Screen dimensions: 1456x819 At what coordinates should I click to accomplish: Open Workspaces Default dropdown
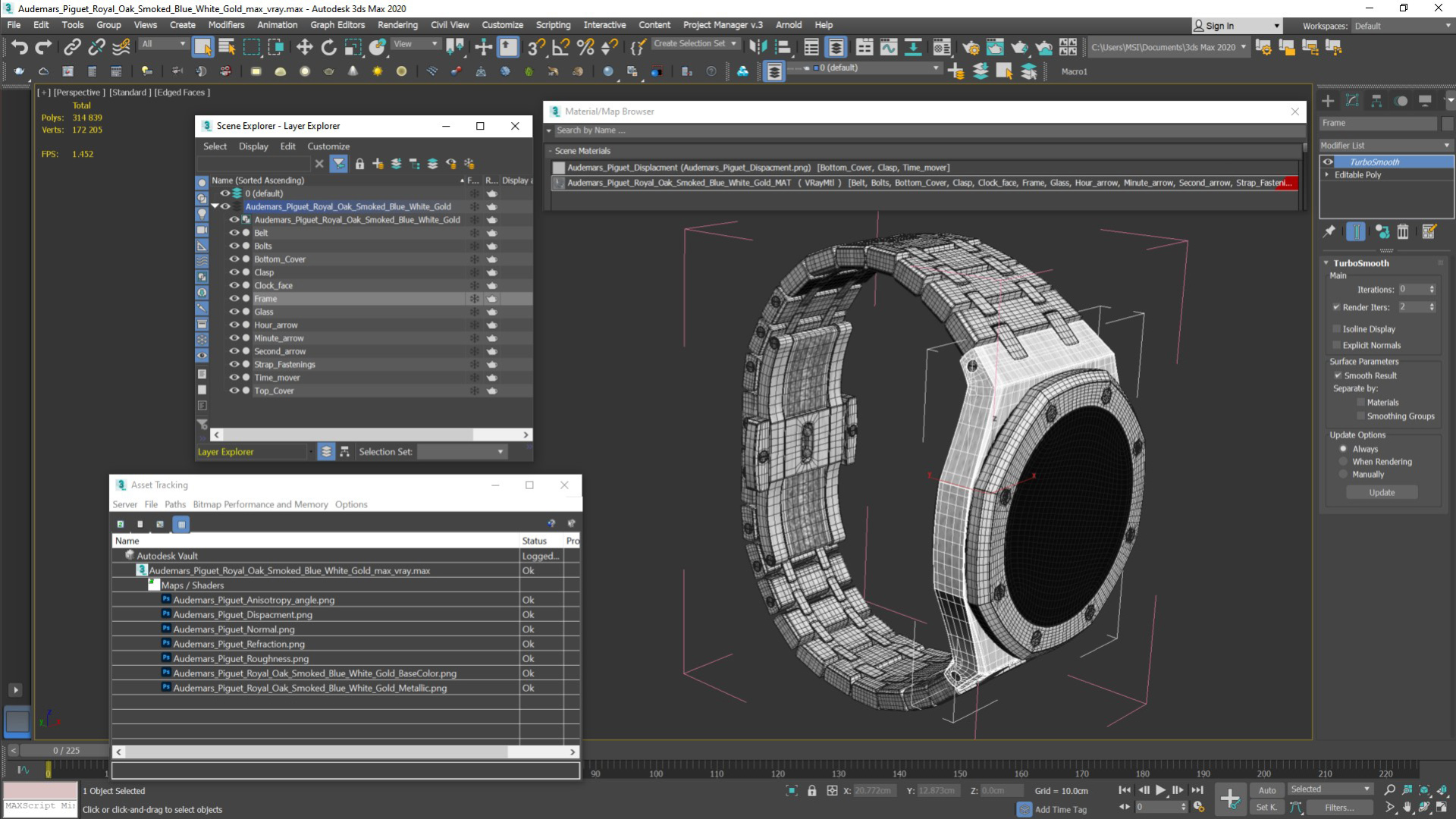1402,26
